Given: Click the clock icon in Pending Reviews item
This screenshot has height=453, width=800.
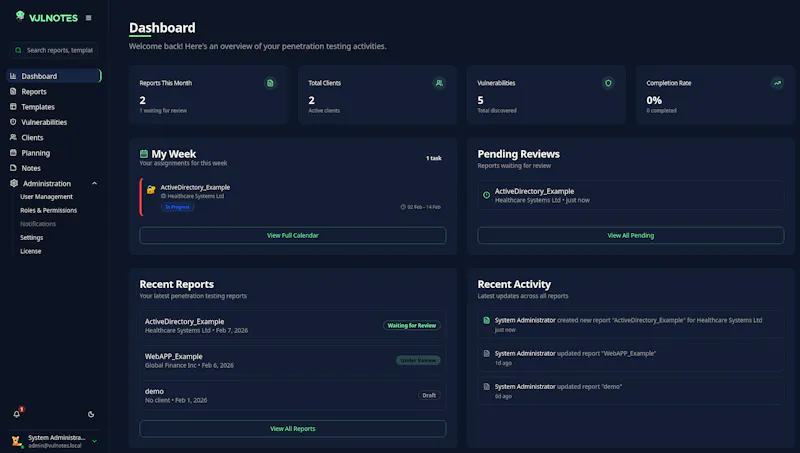Looking at the screenshot, I should pyautogui.click(x=486, y=195).
